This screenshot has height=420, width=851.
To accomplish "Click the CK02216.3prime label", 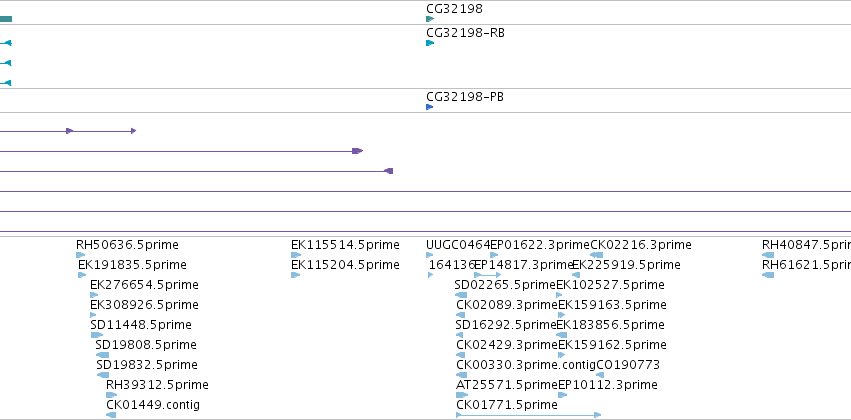I will pos(641,245).
